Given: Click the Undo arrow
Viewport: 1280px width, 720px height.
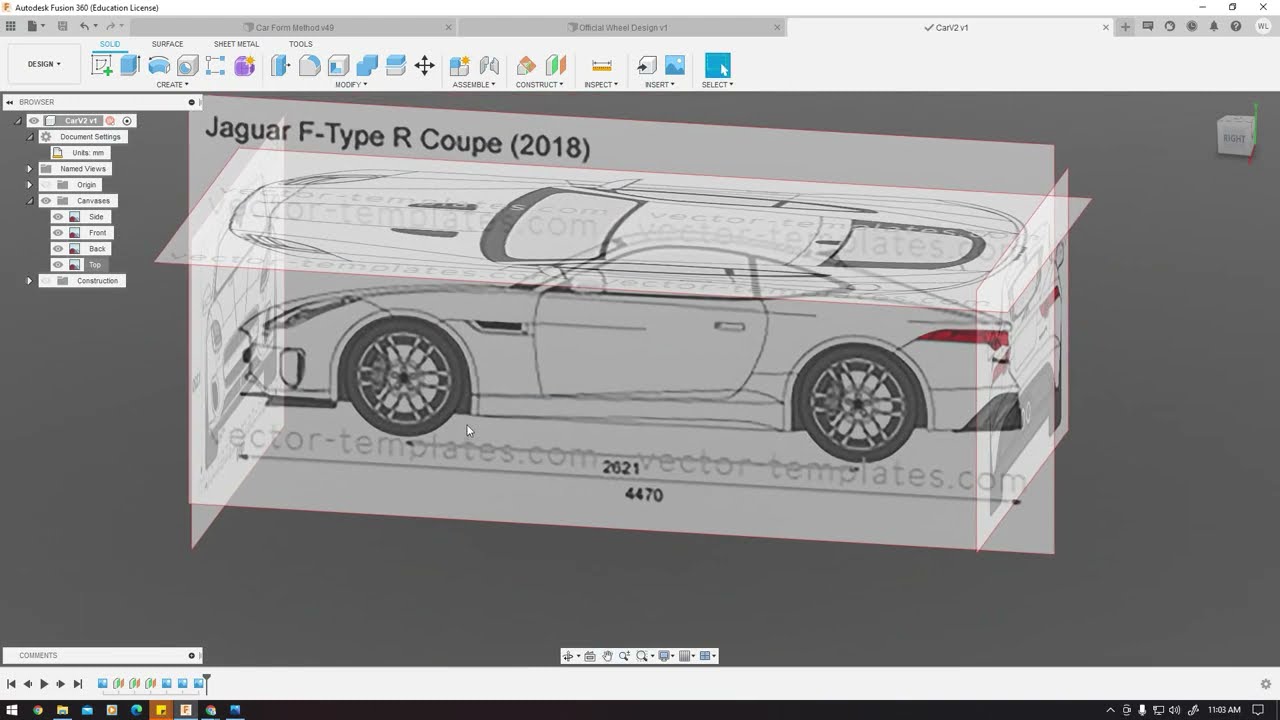Looking at the screenshot, I should click(x=85, y=26).
